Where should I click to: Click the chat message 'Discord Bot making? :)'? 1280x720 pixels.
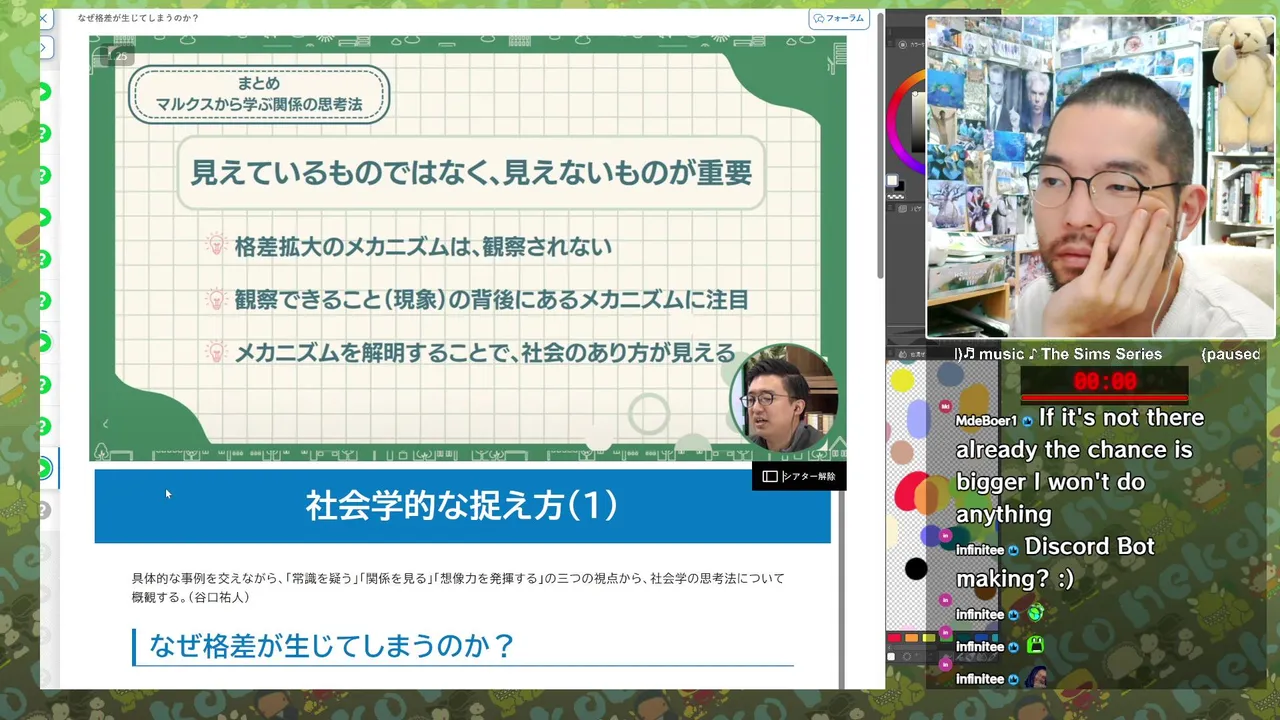point(1055,562)
